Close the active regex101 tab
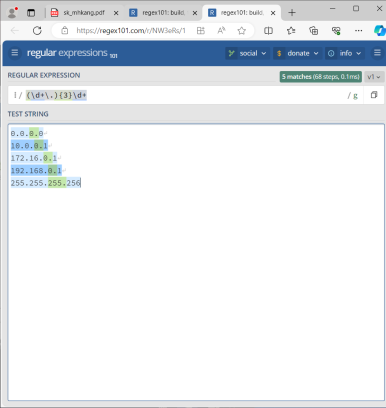The height and width of the screenshot is (408, 386). 273,13
